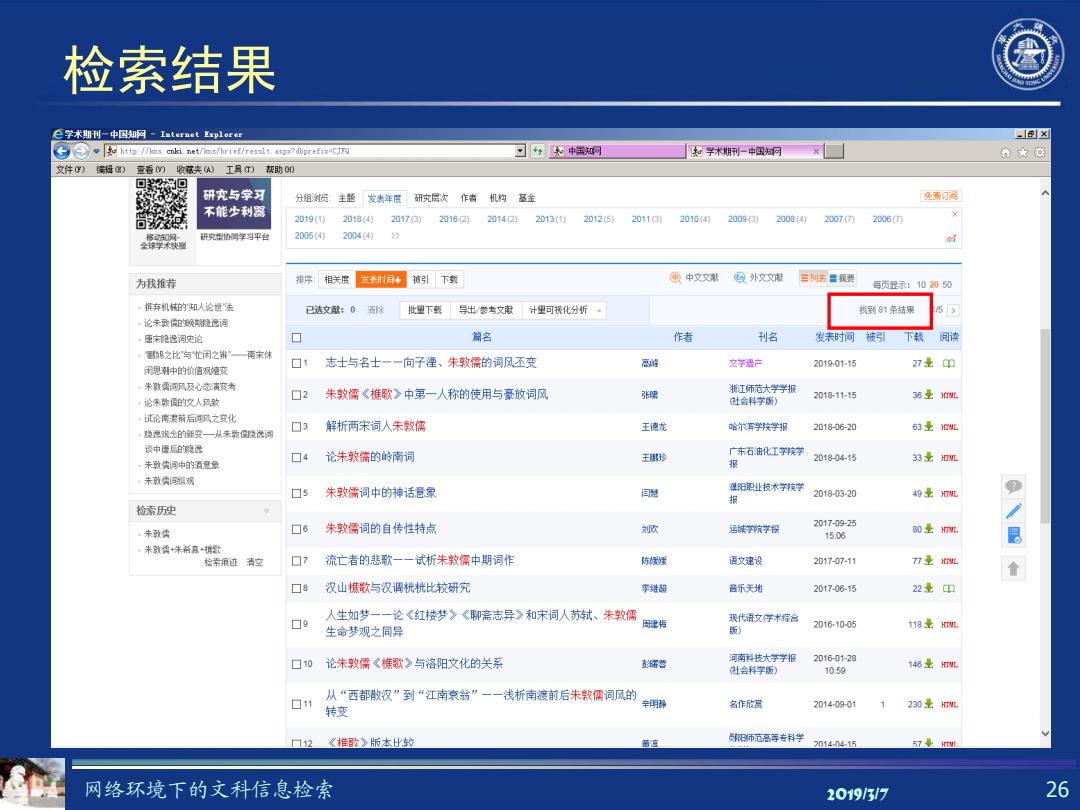Open the 免费订阅 link

[940, 196]
